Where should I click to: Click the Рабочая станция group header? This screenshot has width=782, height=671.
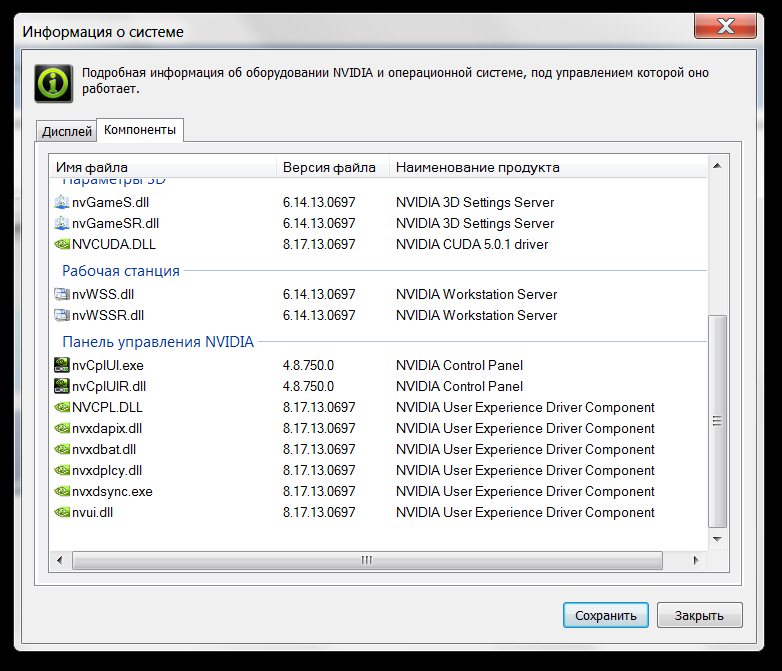(x=121, y=271)
